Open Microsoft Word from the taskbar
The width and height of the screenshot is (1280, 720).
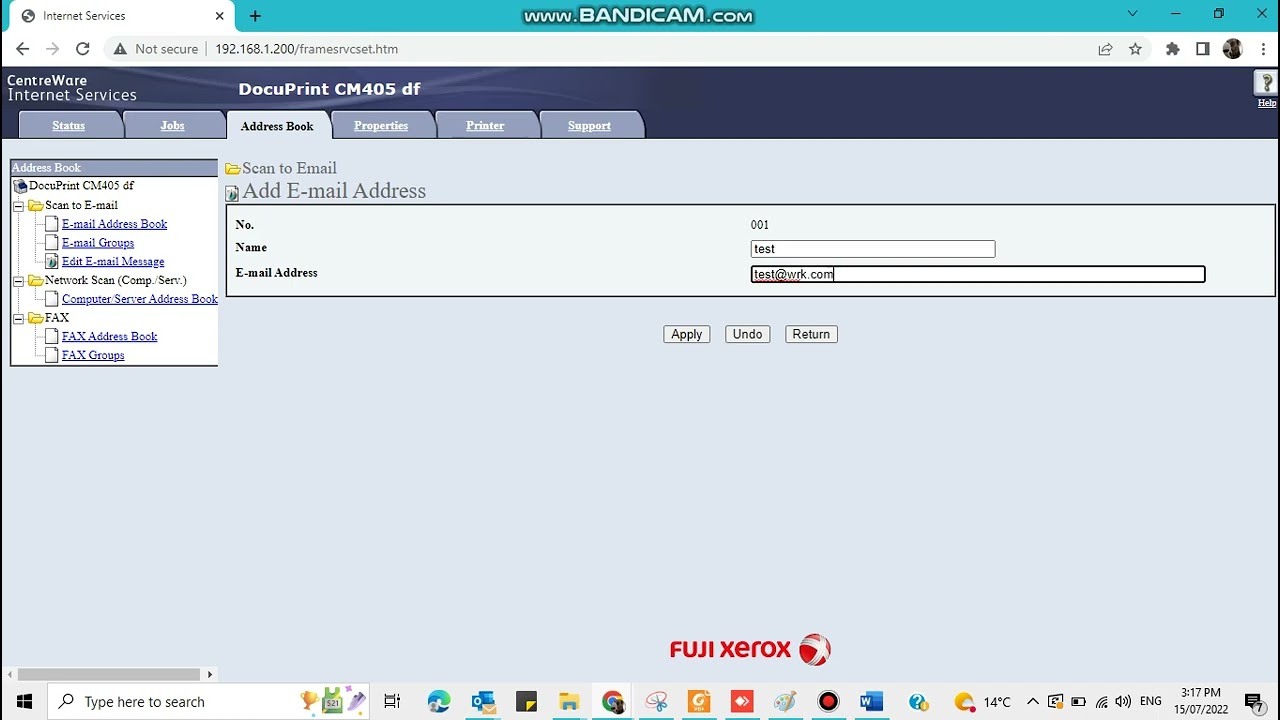click(871, 702)
